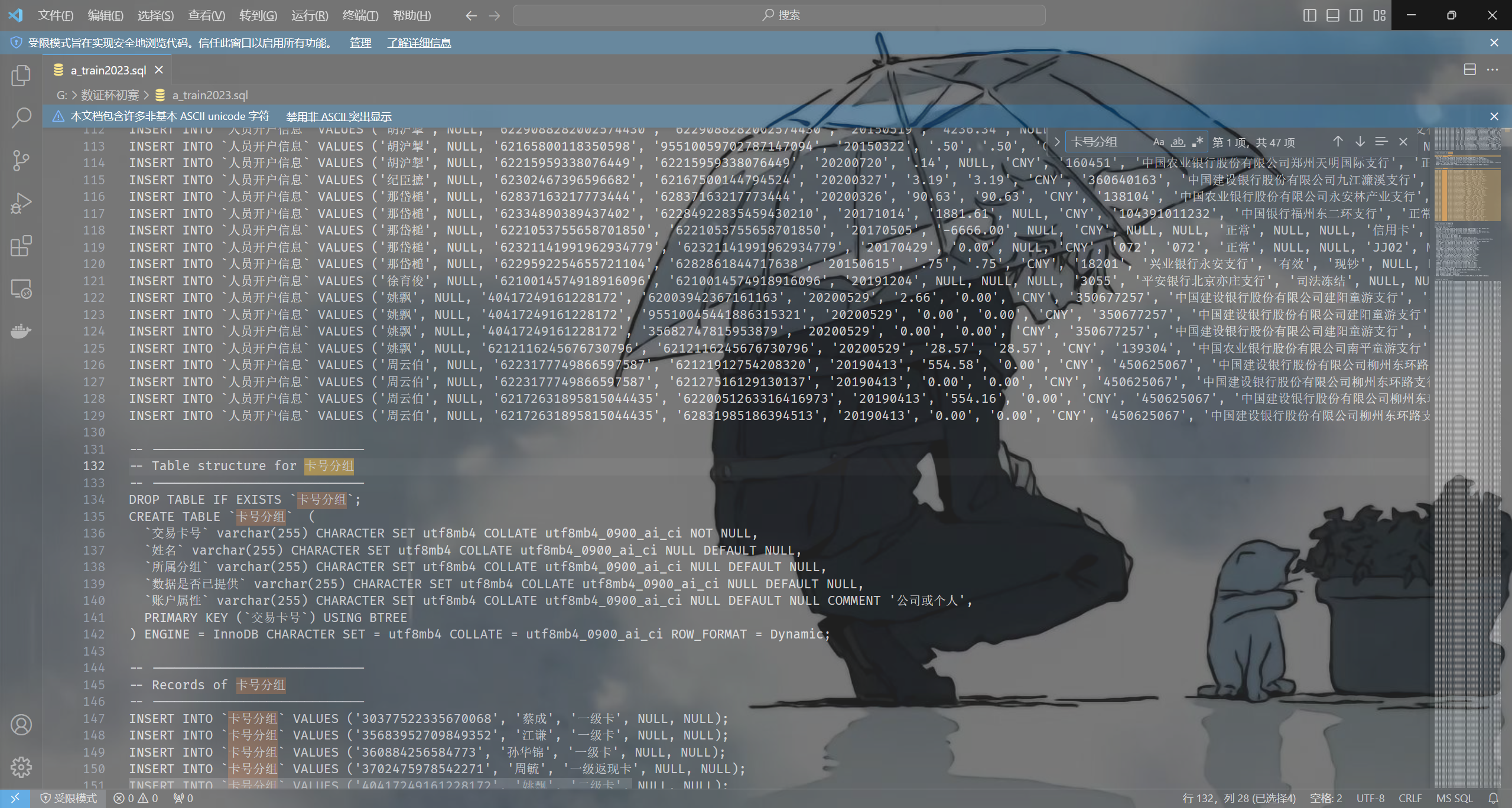Click the 管理 link in restricted mode banner

(360, 43)
